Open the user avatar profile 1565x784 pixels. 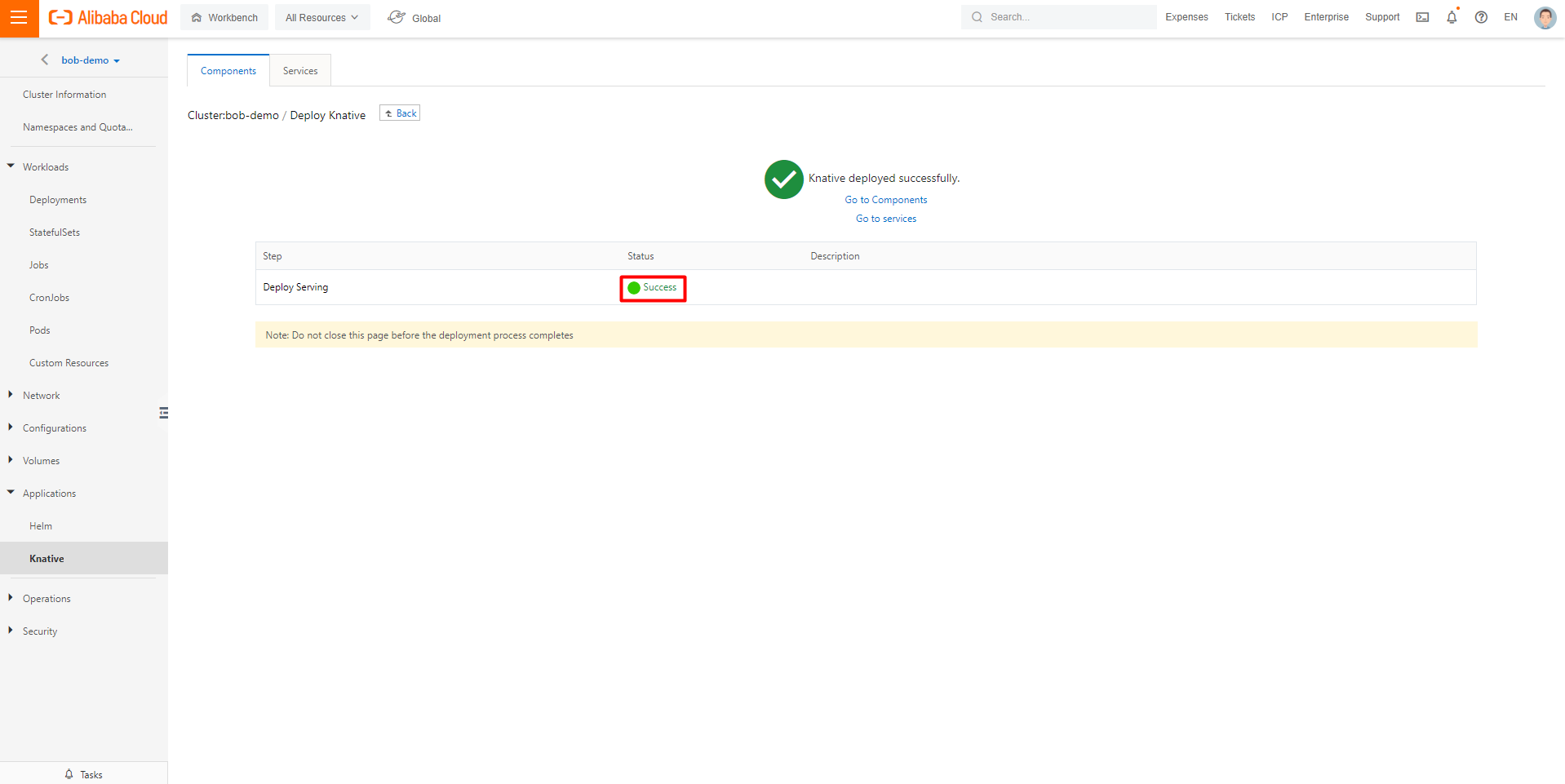tap(1545, 17)
